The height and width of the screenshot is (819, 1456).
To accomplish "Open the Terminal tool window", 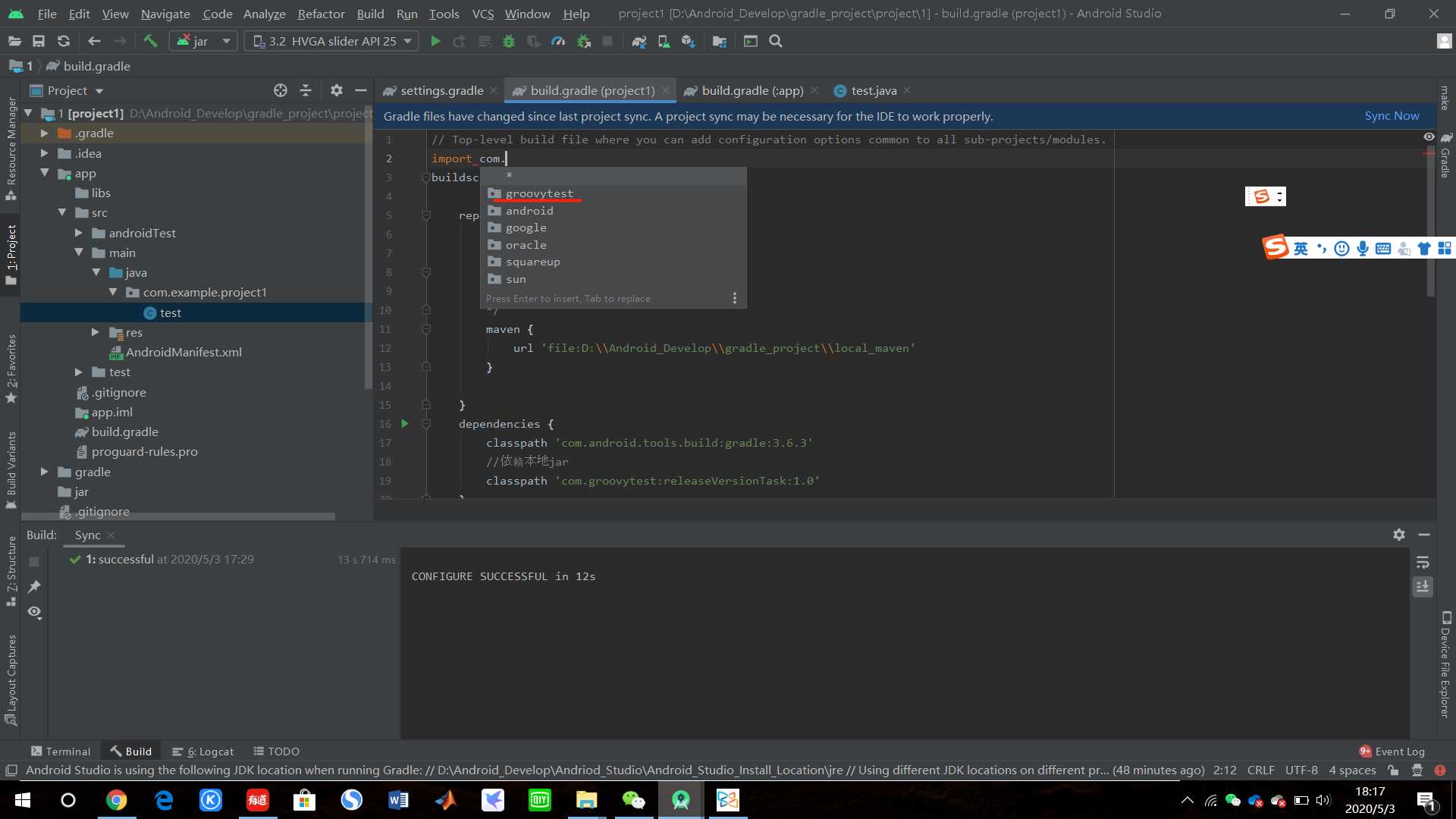I will 61,751.
